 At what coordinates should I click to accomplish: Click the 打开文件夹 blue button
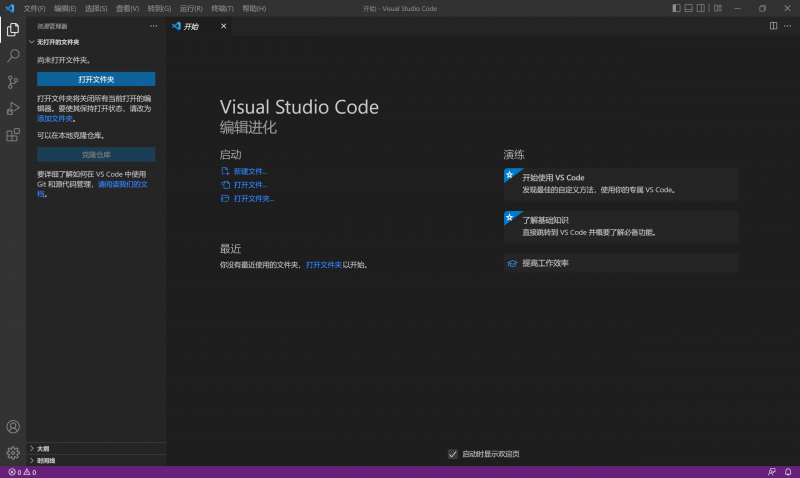click(x=96, y=79)
